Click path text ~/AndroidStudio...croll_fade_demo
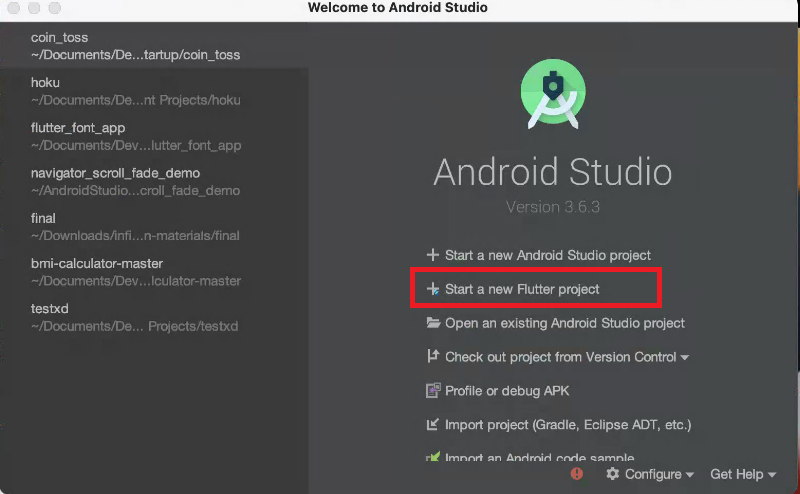This screenshot has width=800, height=494. (x=135, y=190)
